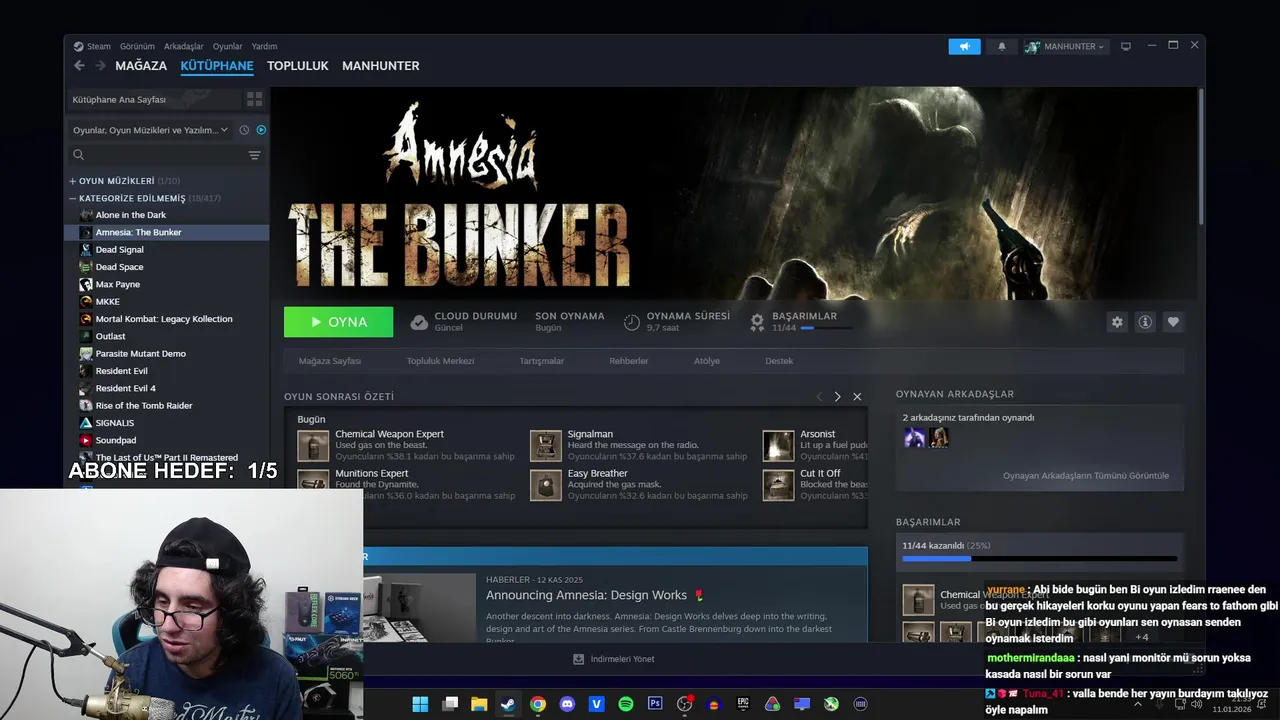
Task: Switch to collections grid view icon
Action: point(255,99)
